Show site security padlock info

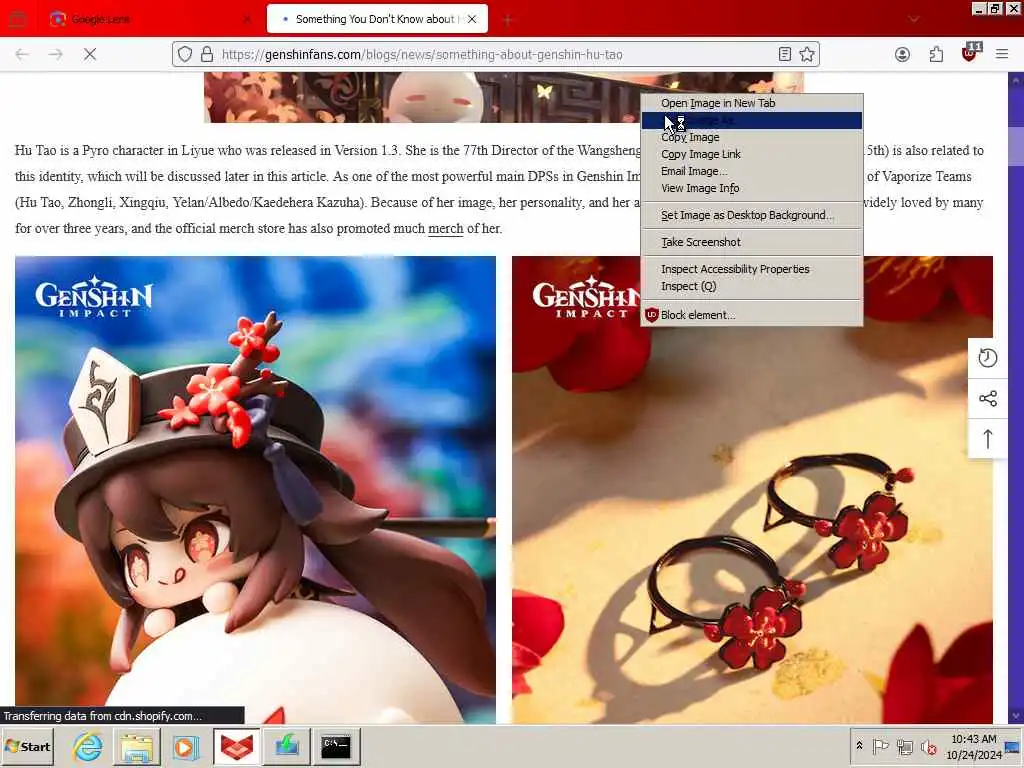207,55
